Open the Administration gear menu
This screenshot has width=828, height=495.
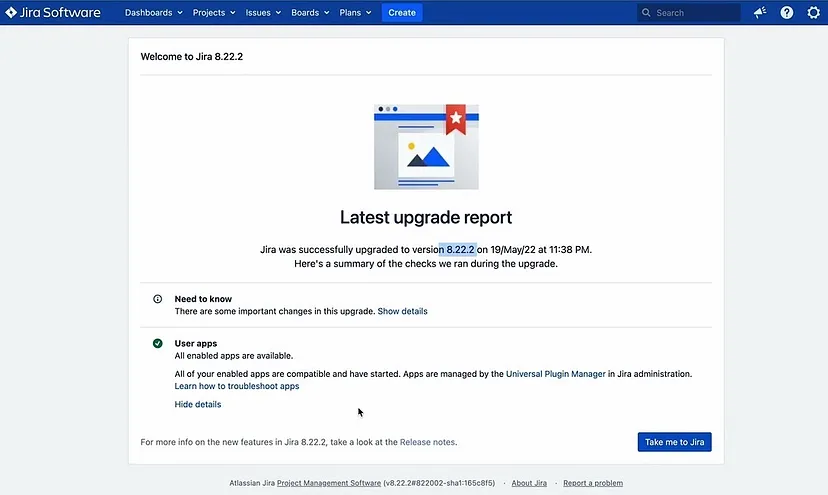point(814,12)
